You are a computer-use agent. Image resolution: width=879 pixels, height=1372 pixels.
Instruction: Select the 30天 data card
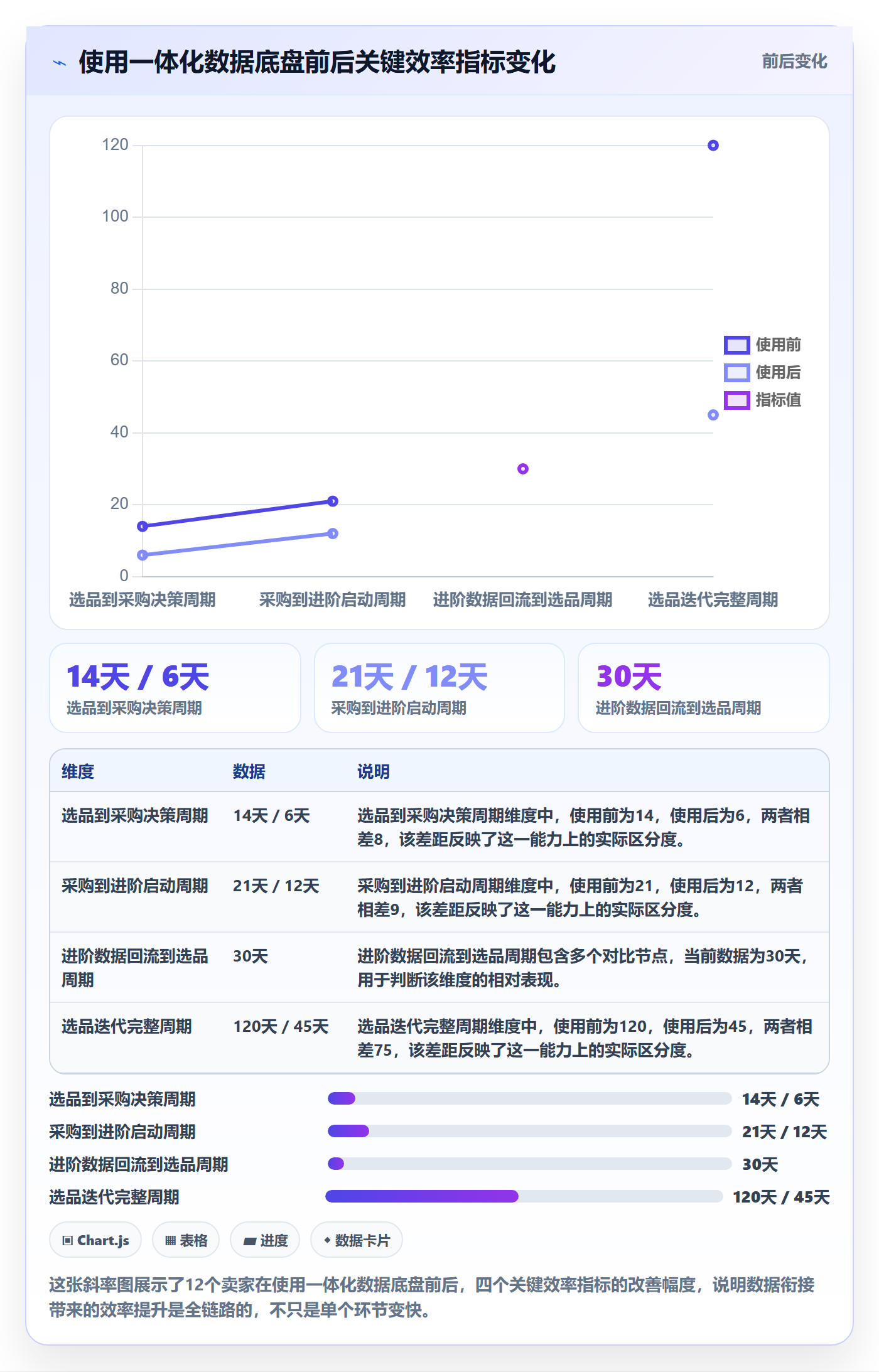pyautogui.click(x=704, y=688)
